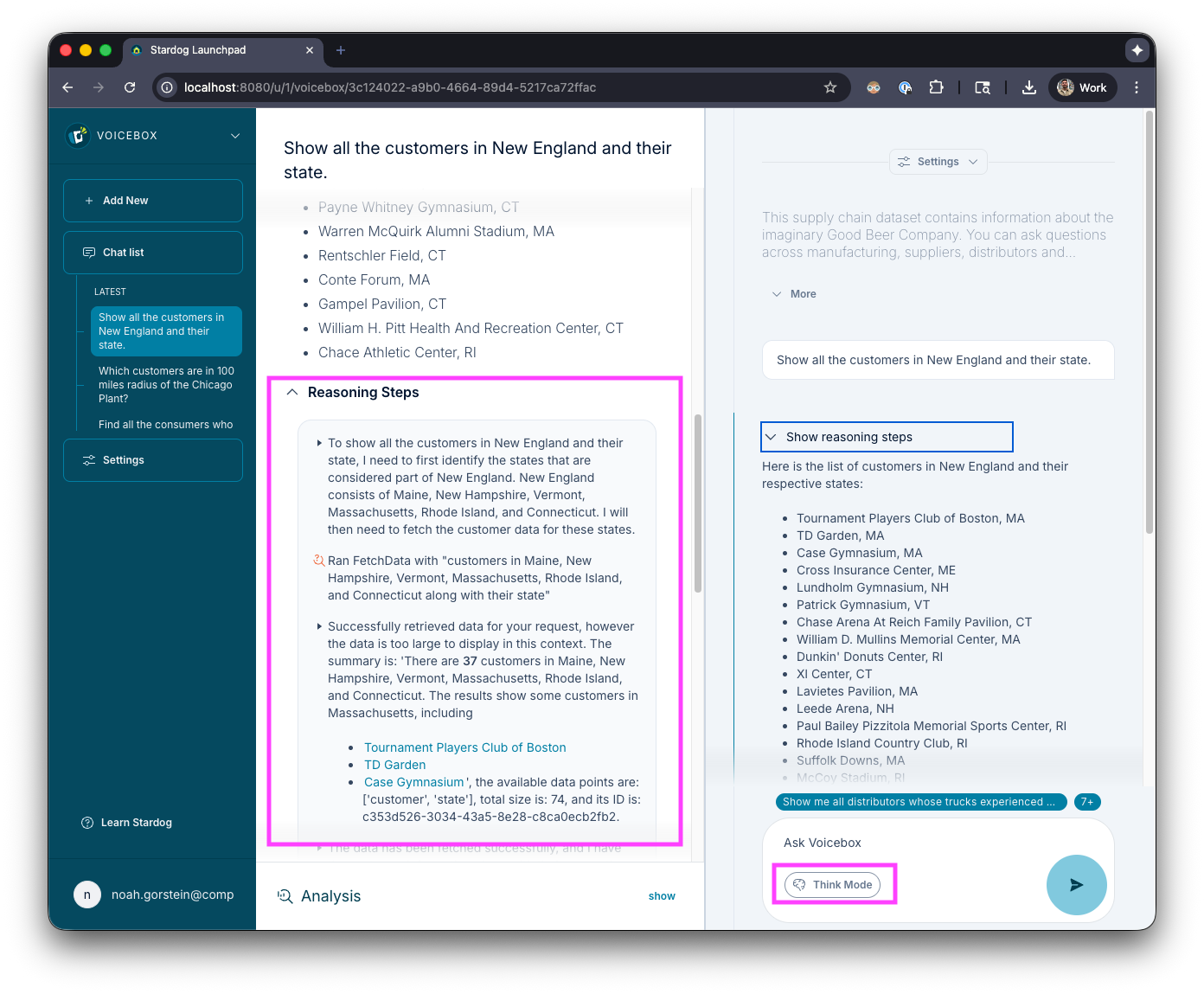
Task: Send the message with the arrow button
Action: pyautogui.click(x=1076, y=885)
